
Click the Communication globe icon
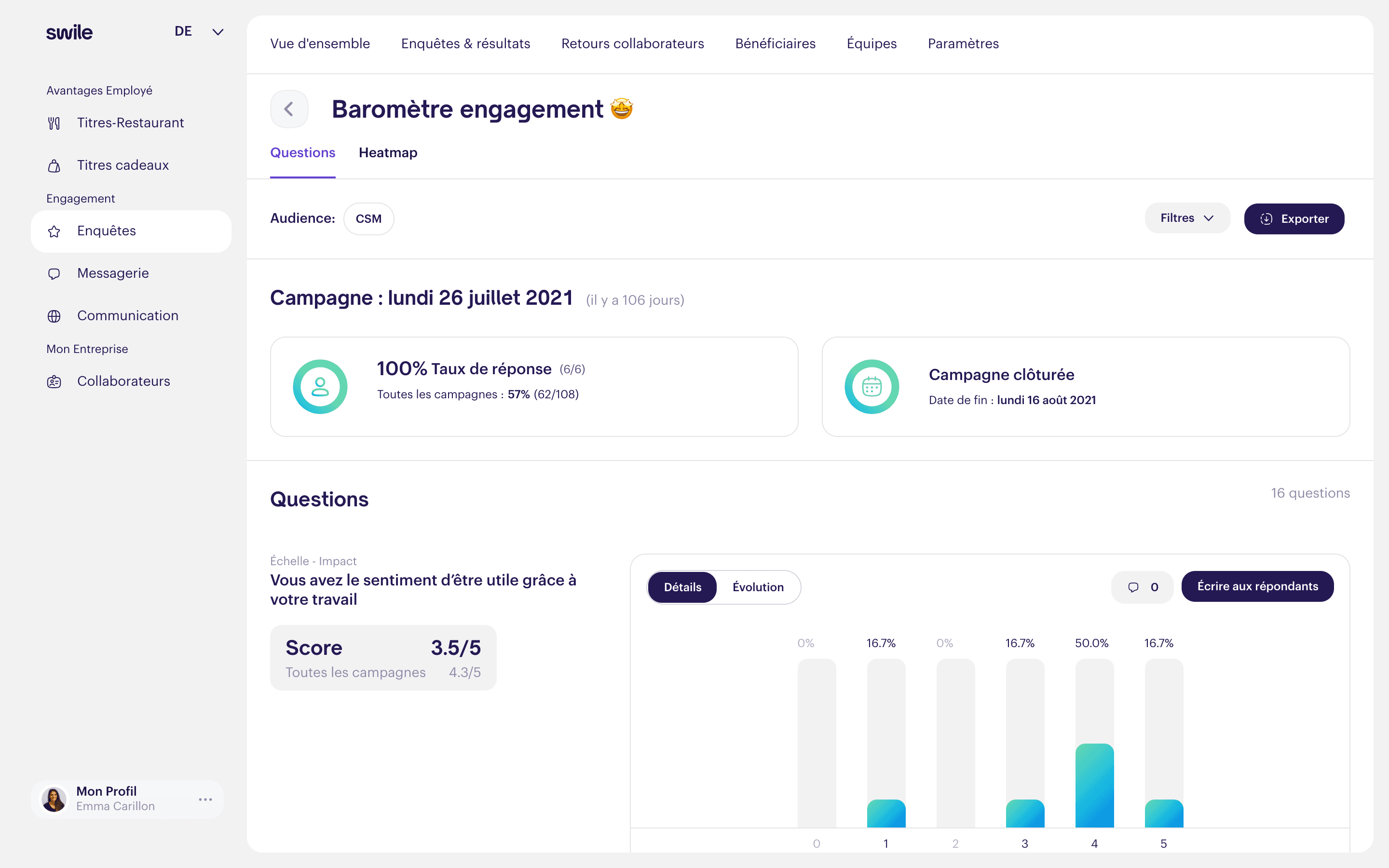point(54,316)
